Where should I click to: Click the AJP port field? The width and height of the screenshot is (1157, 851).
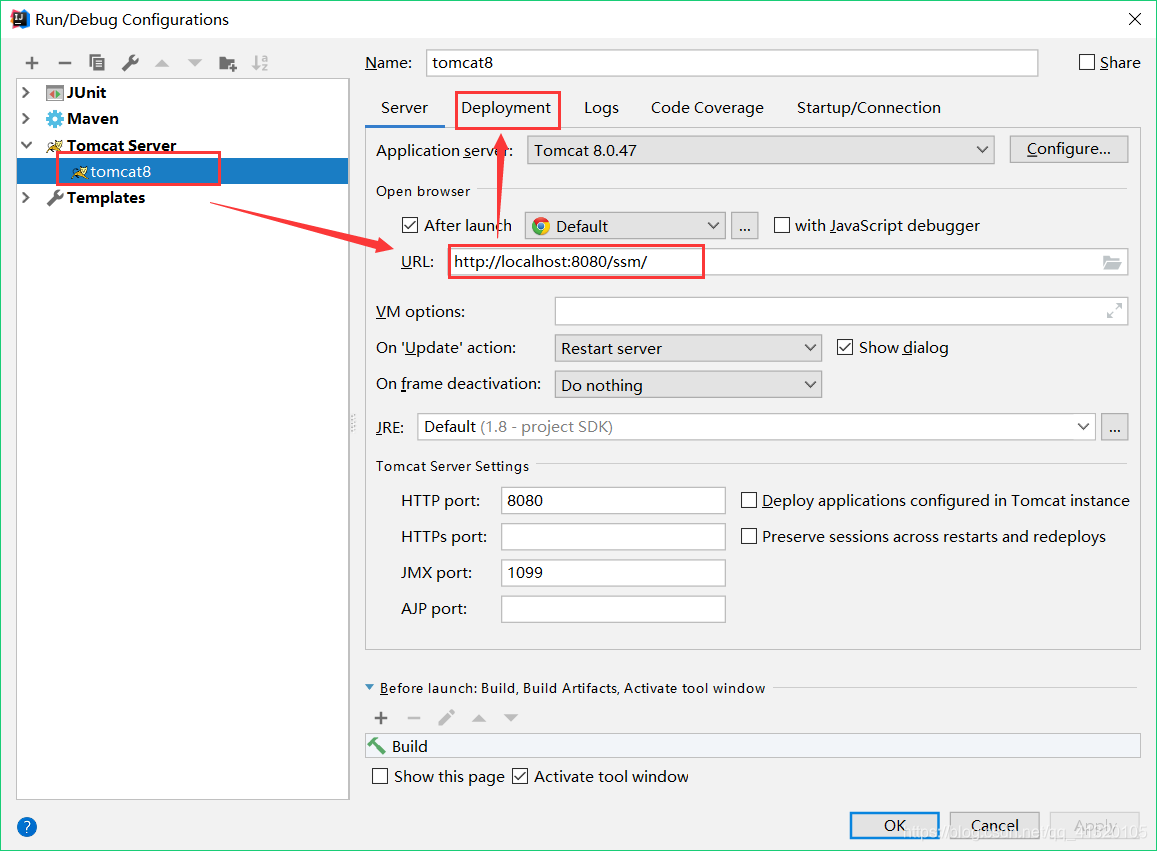[613, 609]
